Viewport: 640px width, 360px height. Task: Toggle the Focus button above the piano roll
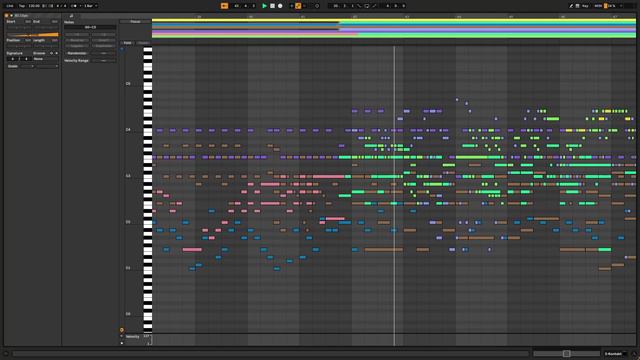135,22
